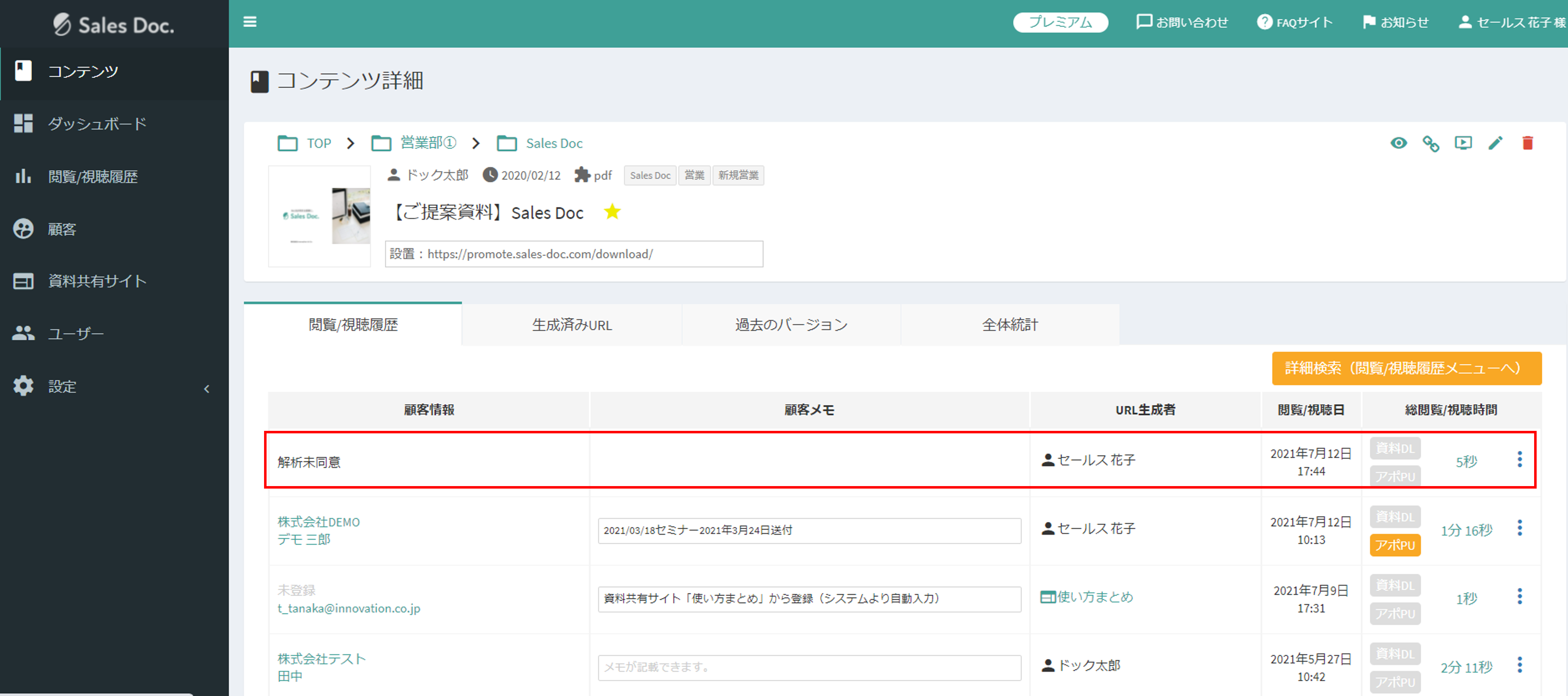Open the FAQサイト help icon
Image resolution: width=1568 pixels, height=696 pixels.
[1264, 22]
